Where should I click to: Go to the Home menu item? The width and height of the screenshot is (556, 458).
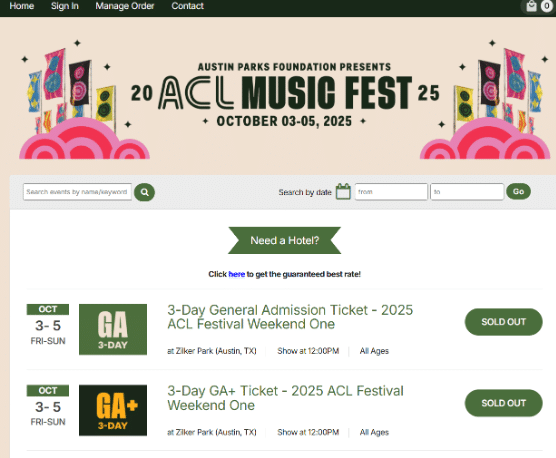coord(22,6)
